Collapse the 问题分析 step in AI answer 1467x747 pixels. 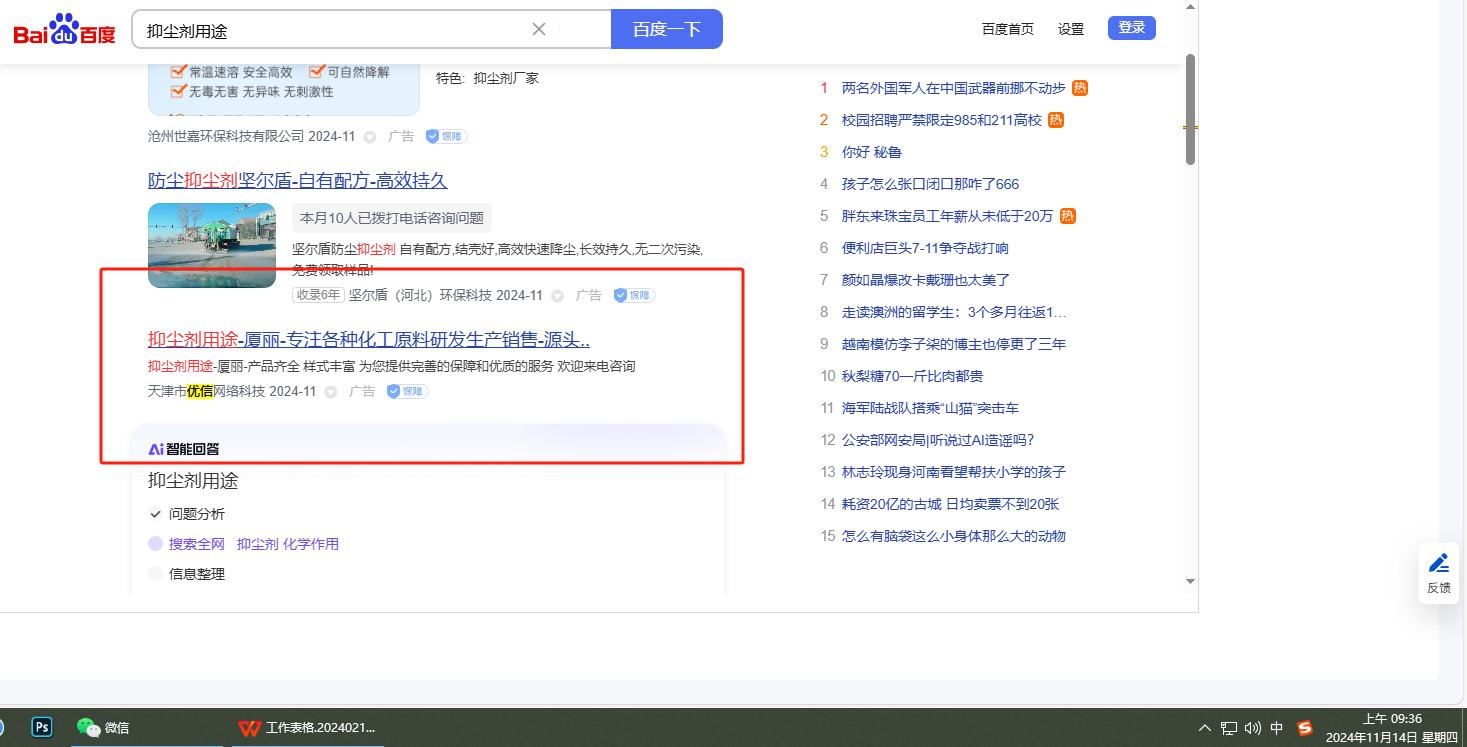[156, 514]
